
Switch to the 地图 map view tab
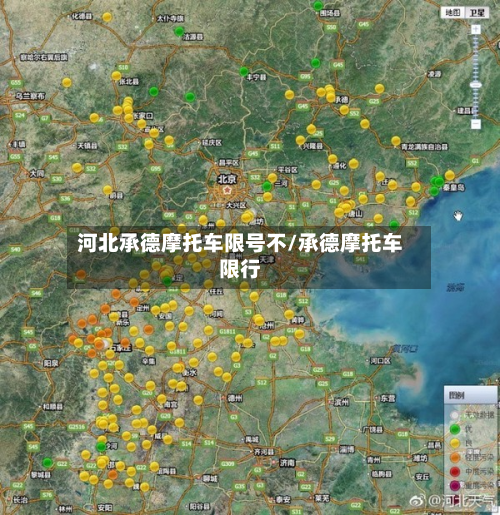pos(453,13)
